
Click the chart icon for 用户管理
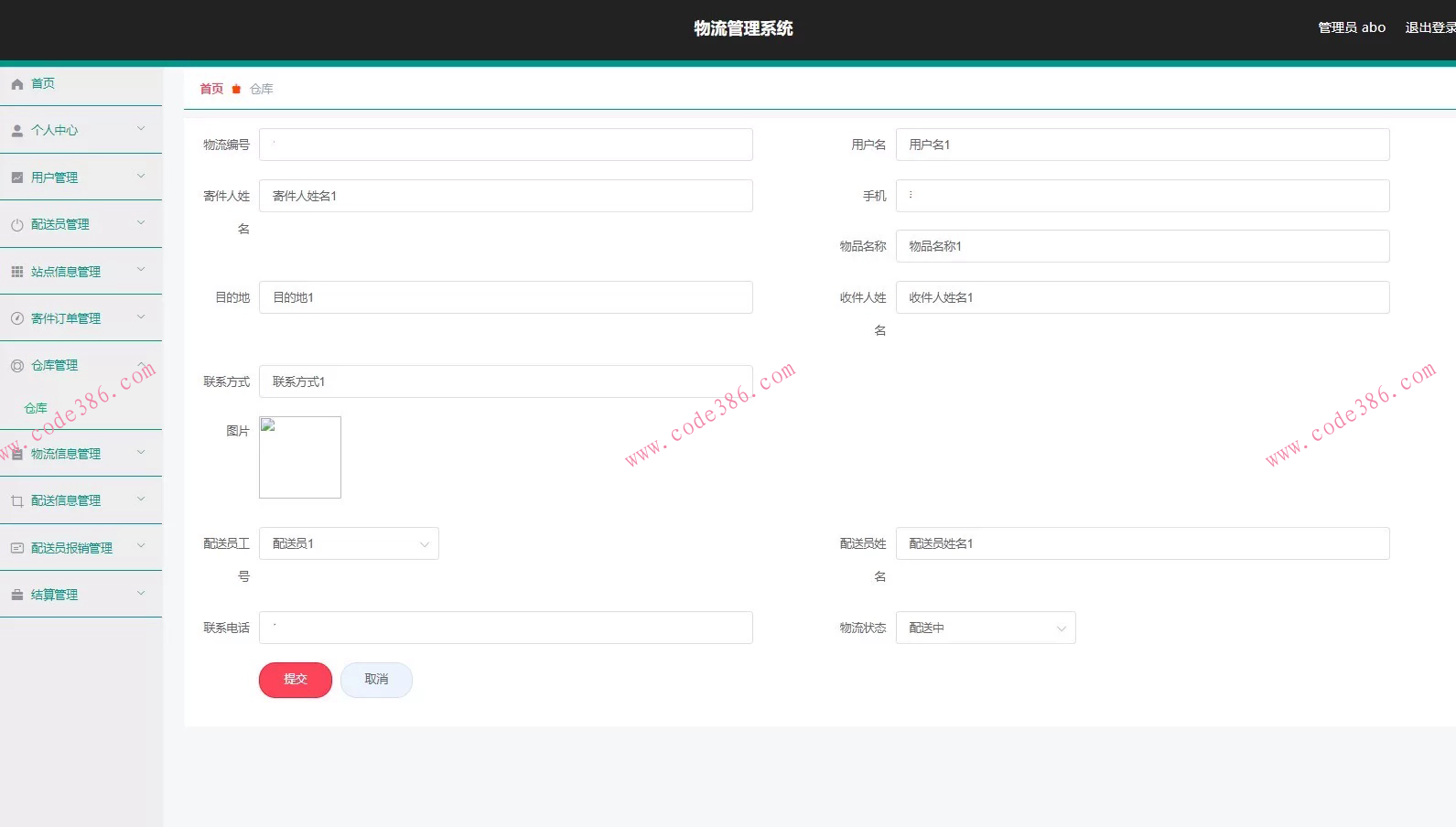click(17, 177)
